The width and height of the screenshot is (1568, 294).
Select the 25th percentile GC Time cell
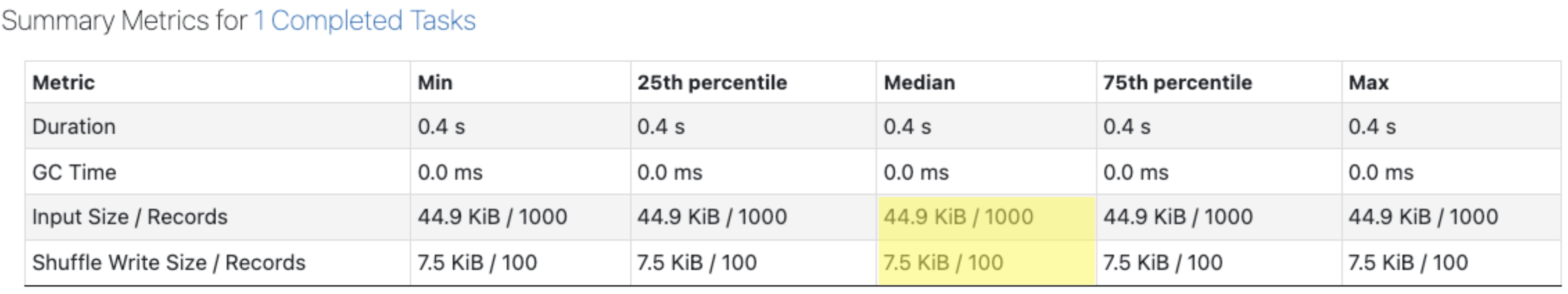coord(669,172)
